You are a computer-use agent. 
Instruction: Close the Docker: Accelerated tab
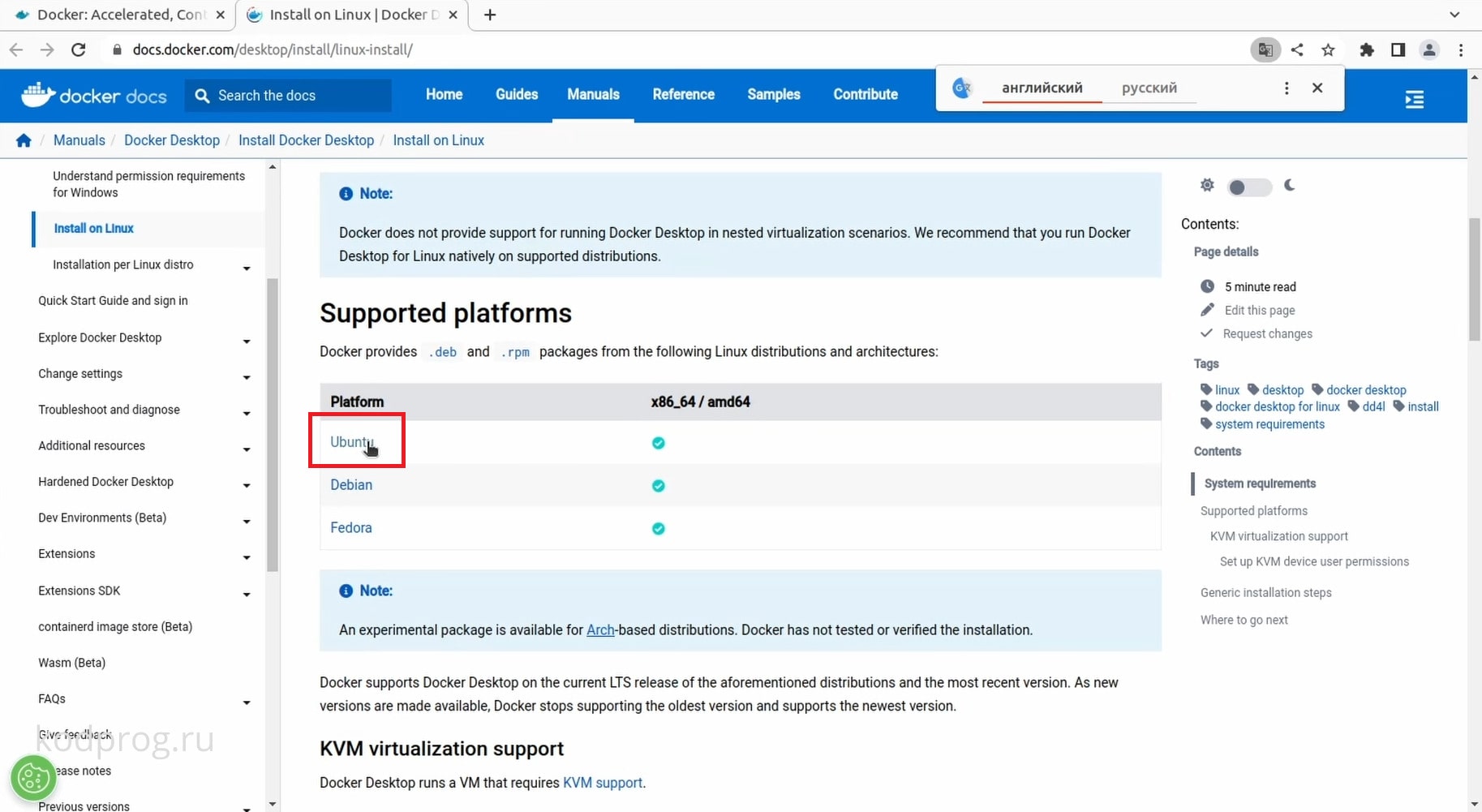[221, 15]
